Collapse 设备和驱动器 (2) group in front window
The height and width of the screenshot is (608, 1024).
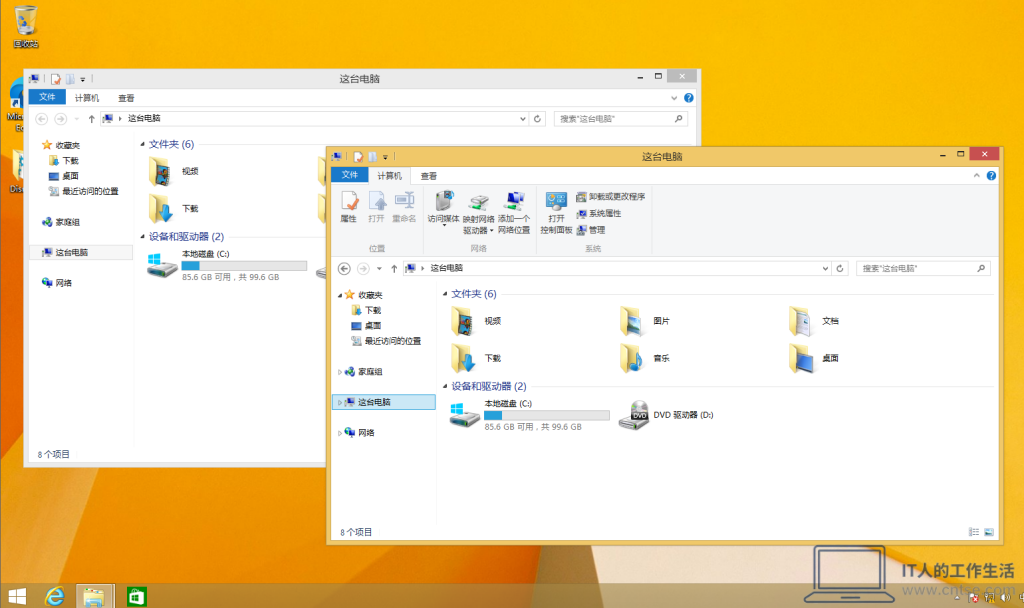(x=445, y=386)
